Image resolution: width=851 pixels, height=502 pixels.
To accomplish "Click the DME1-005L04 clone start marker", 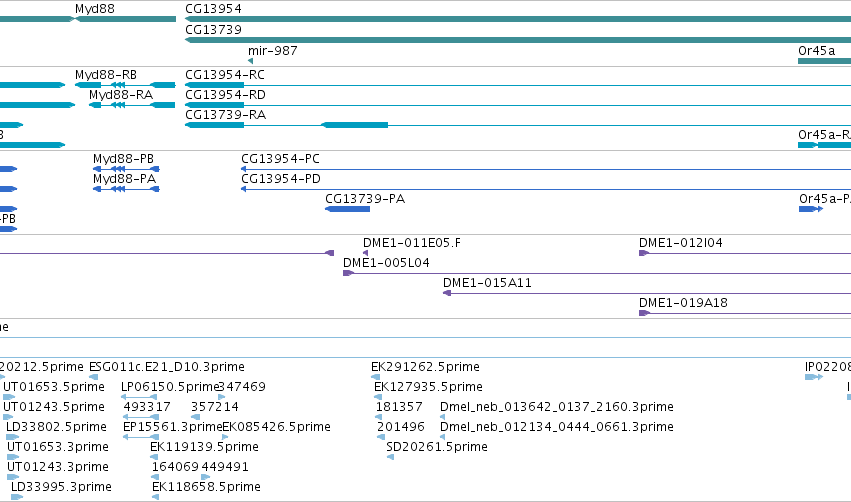I will pos(348,273).
